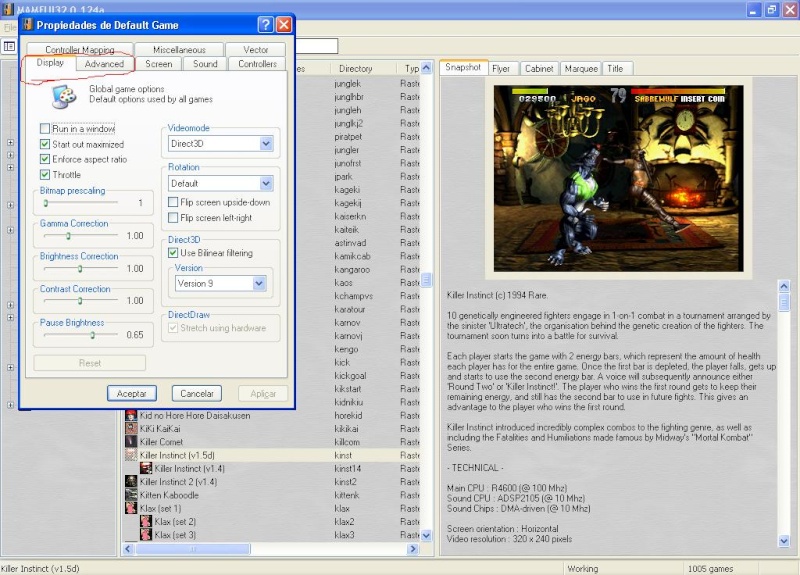Click the Aplicar button
800x575 pixels.
(x=263, y=393)
